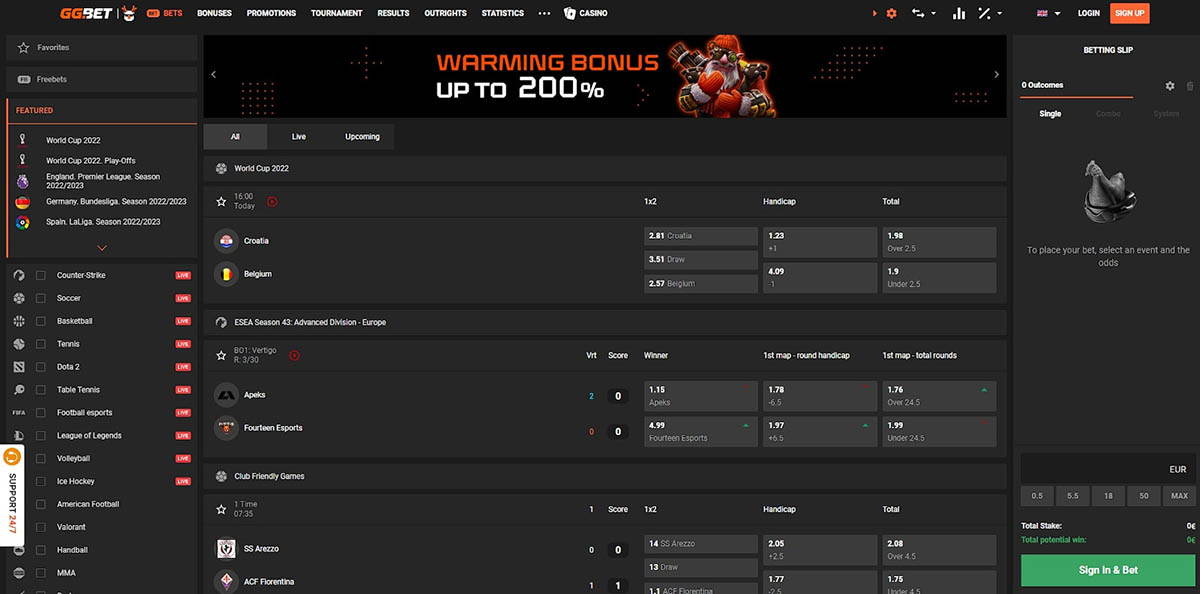Open the language flag dropdown

1048,13
